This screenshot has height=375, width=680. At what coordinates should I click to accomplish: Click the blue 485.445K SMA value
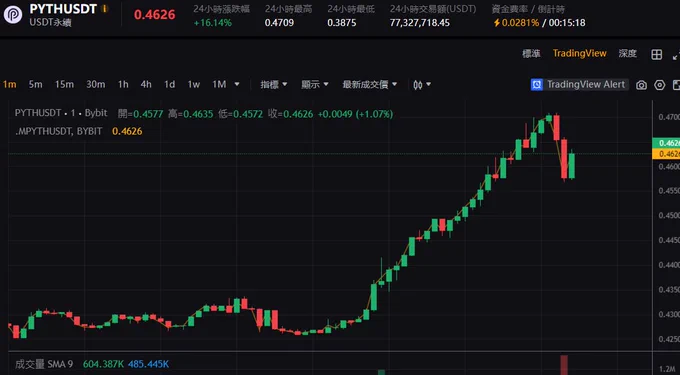[x=148, y=364]
